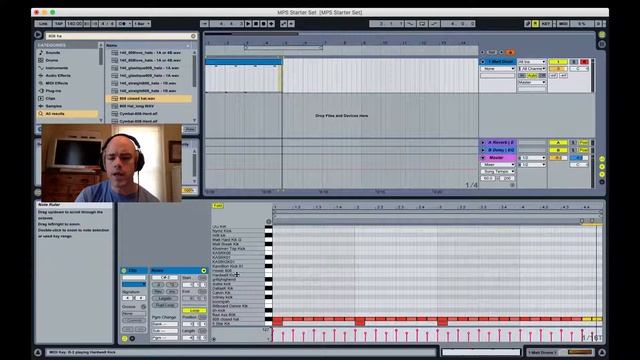Click the MIDI editor preview headphone icon

[268, 222]
